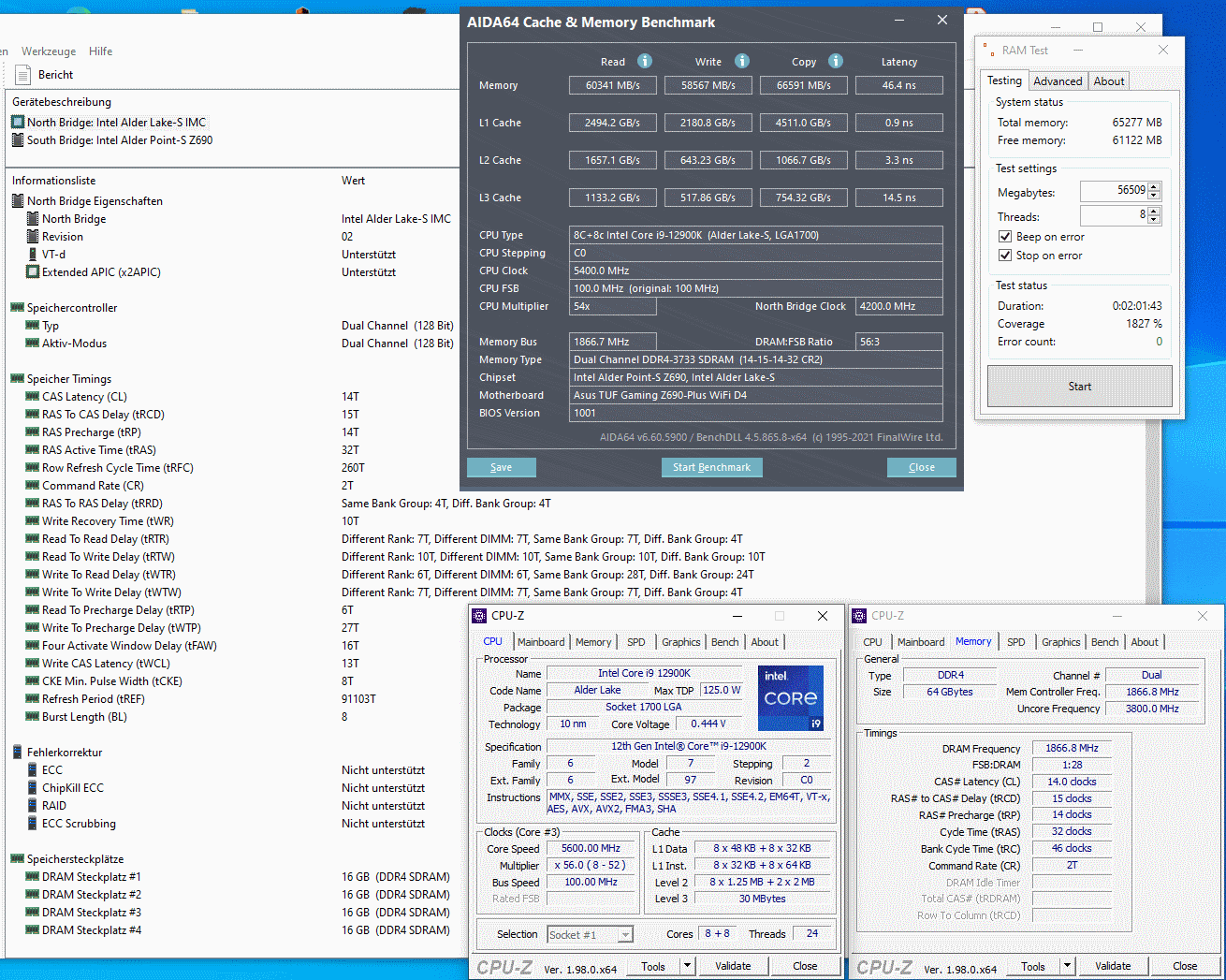The height and width of the screenshot is (980, 1226).
Task: Click the CAS Latency (CL) row icon
Action: coord(33,397)
